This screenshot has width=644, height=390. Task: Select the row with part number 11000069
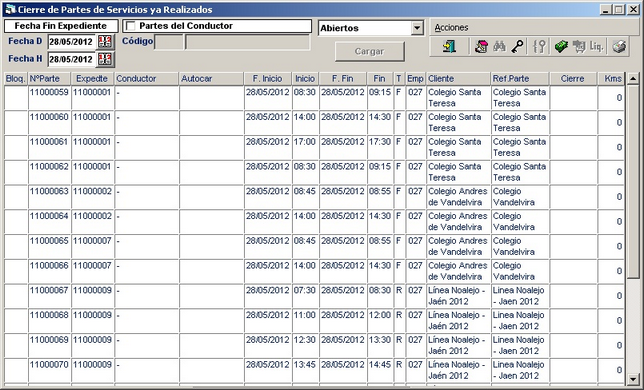[314, 346]
